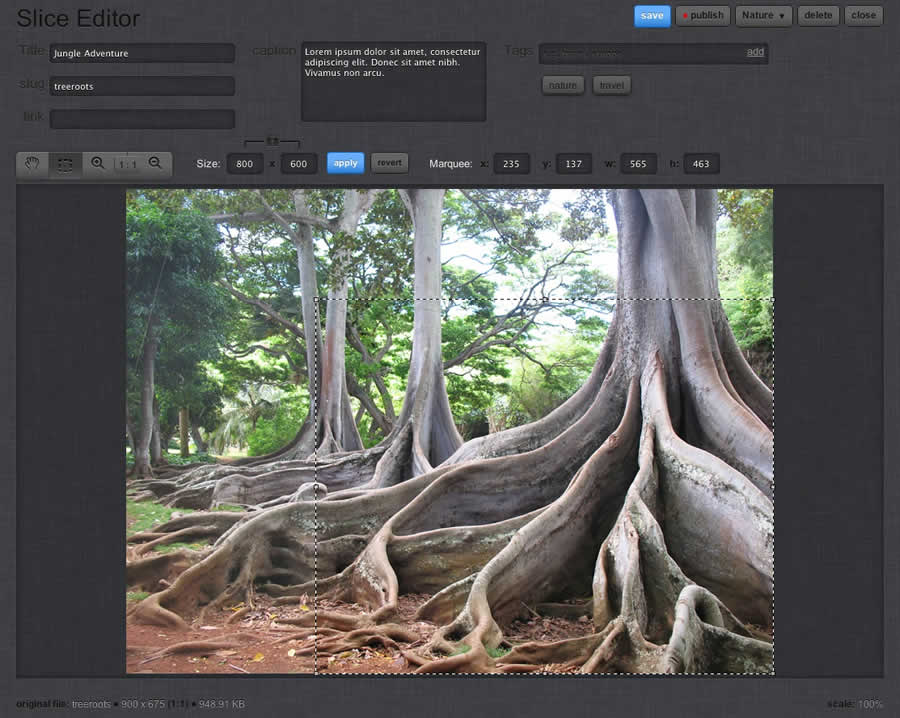This screenshot has height=718, width=900.
Task: Open the Nature category dropdown
Action: tap(763, 15)
